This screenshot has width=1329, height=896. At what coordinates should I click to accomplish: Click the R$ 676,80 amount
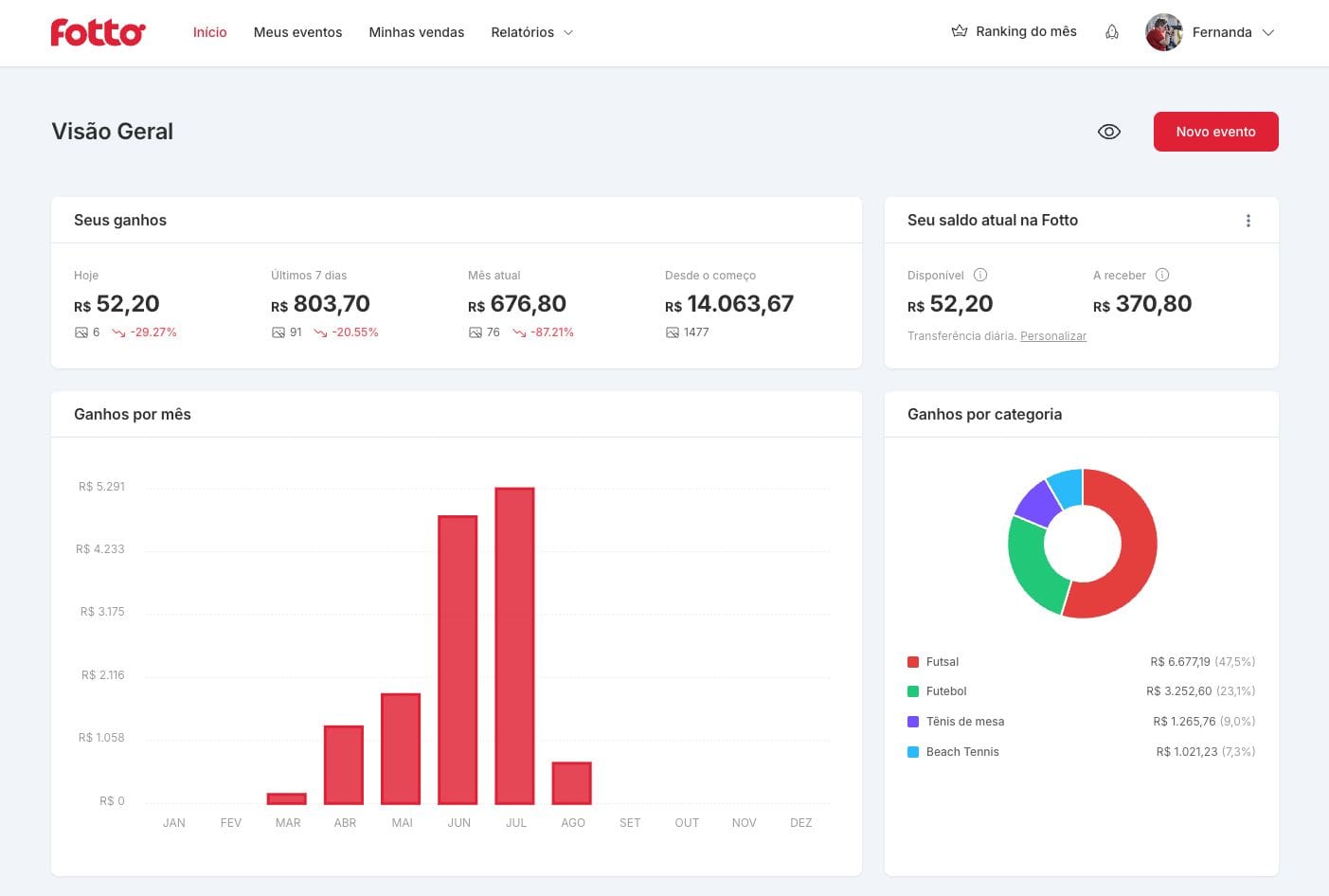pos(517,304)
